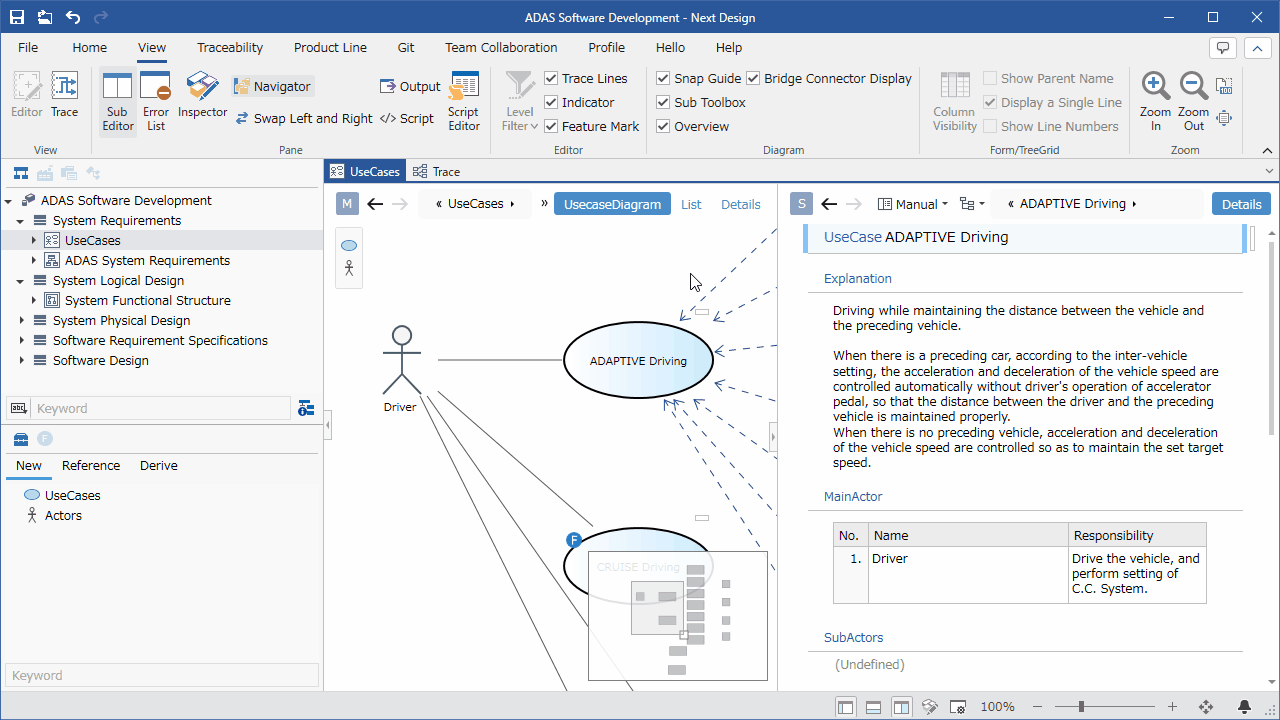Screen dimensions: 1280x720
Task: Open the Error List pane
Action: 156,101
